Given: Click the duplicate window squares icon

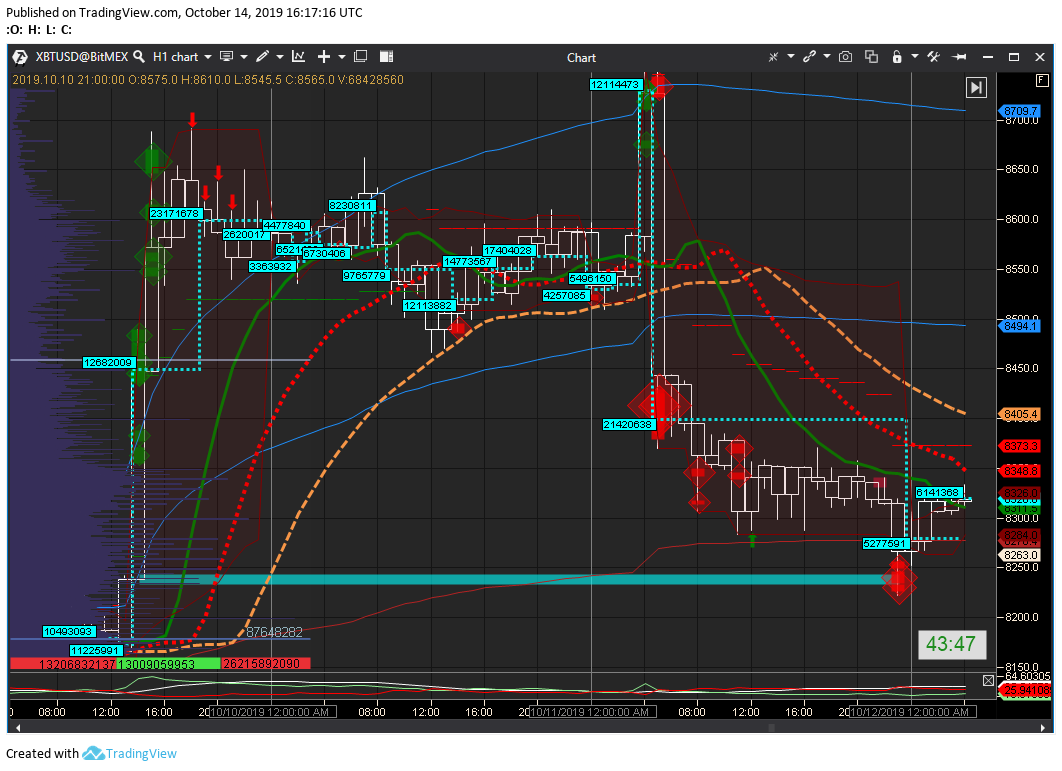Looking at the screenshot, I should pos(361,56).
